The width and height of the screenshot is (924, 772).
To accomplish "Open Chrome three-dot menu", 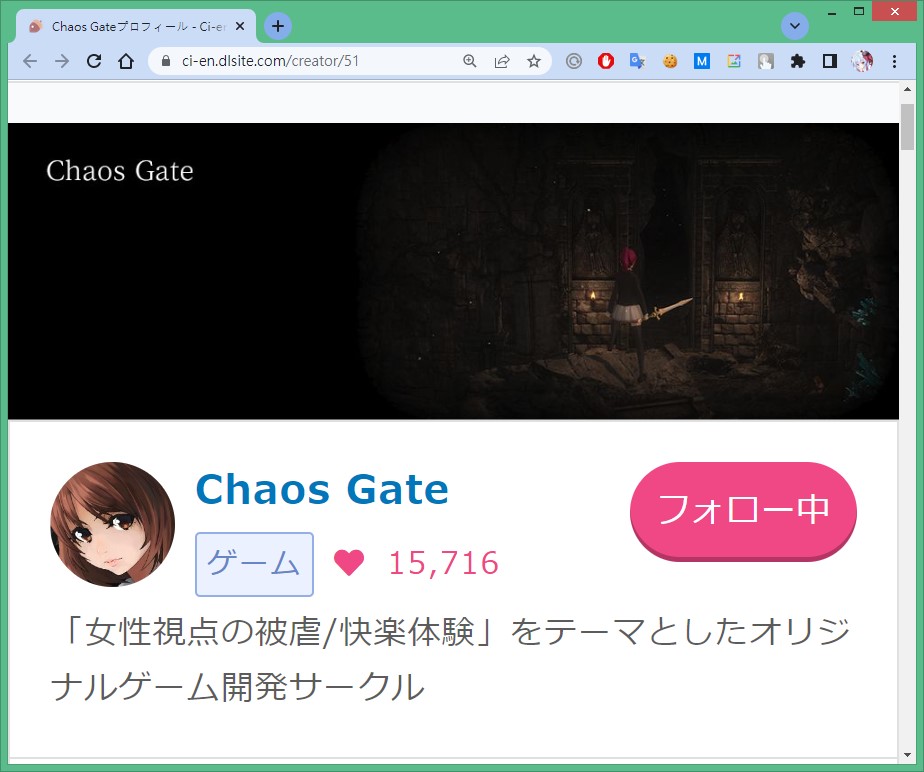I will click(895, 61).
